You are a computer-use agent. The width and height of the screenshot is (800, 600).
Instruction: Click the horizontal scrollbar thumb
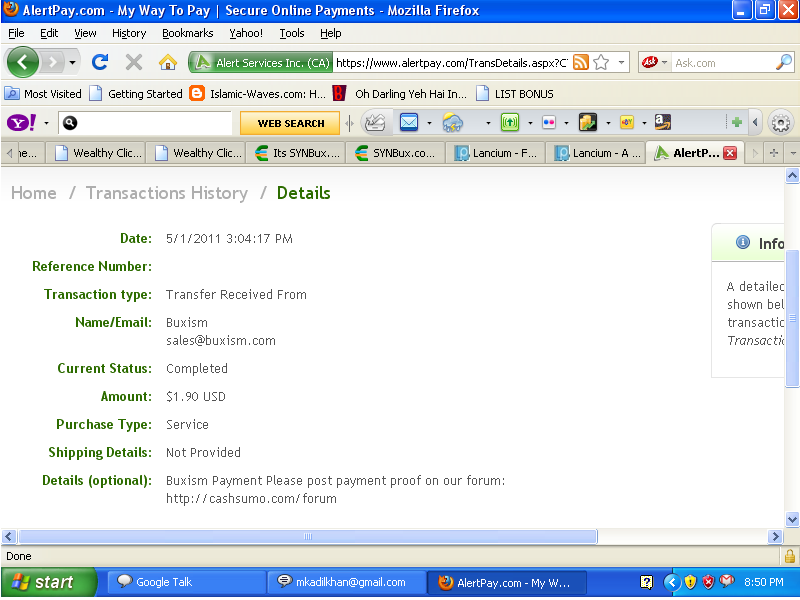click(x=308, y=536)
